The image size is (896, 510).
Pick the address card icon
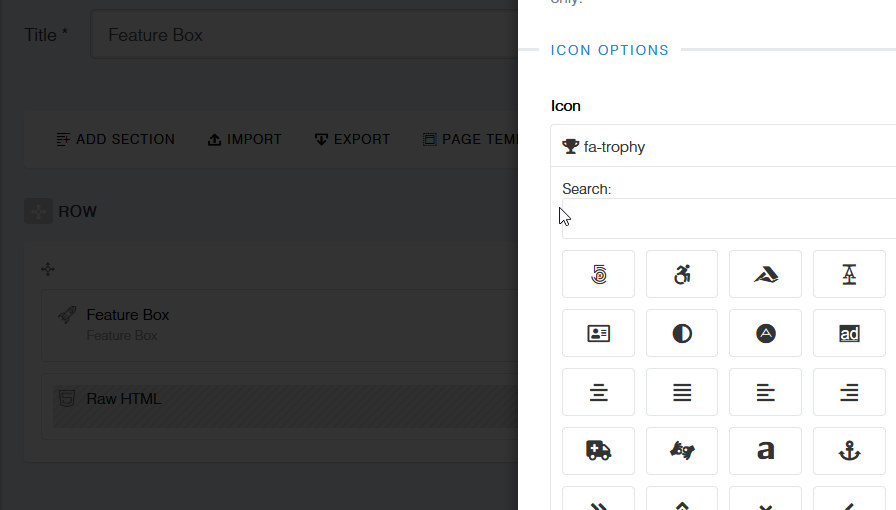click(598, 334)
